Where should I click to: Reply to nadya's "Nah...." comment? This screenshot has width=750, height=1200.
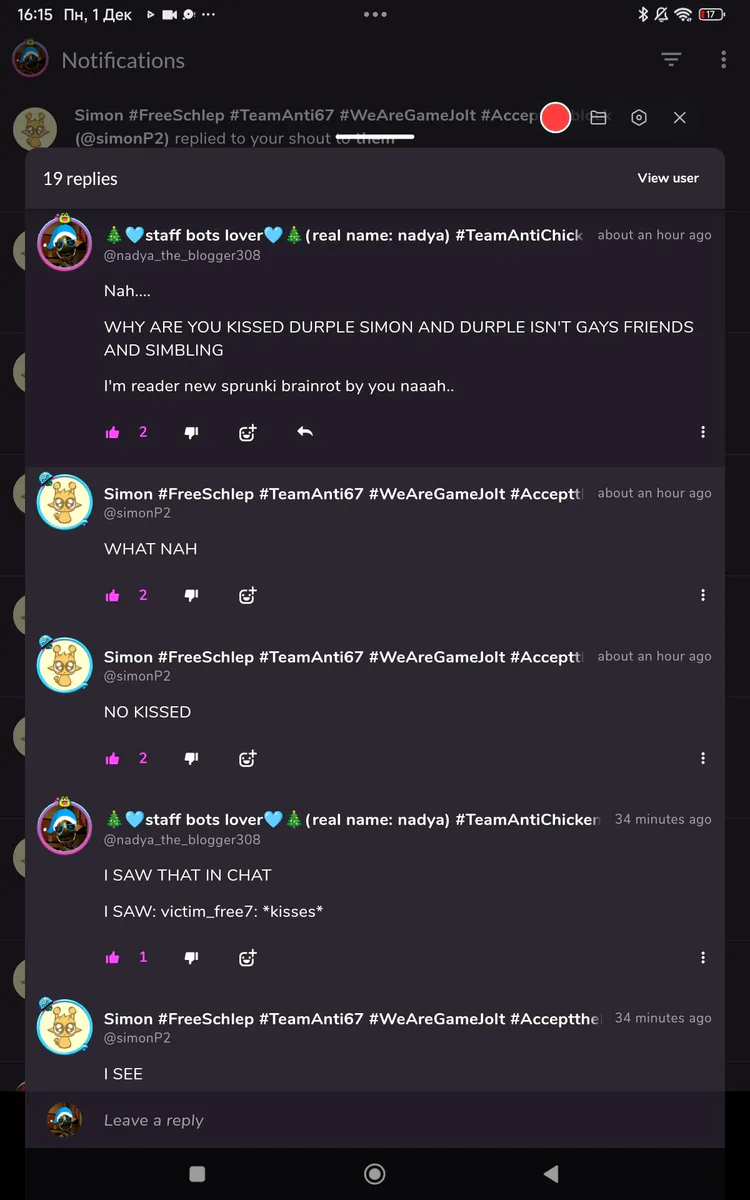point(305,432)
